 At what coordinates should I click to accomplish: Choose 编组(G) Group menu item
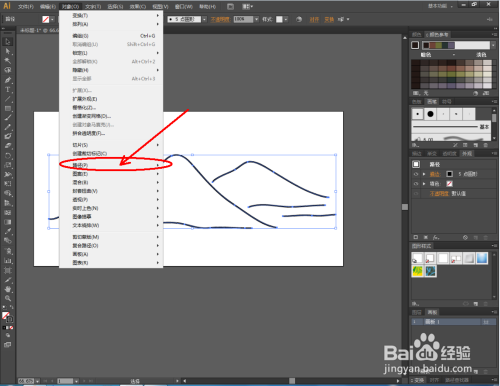click(111, 36)
